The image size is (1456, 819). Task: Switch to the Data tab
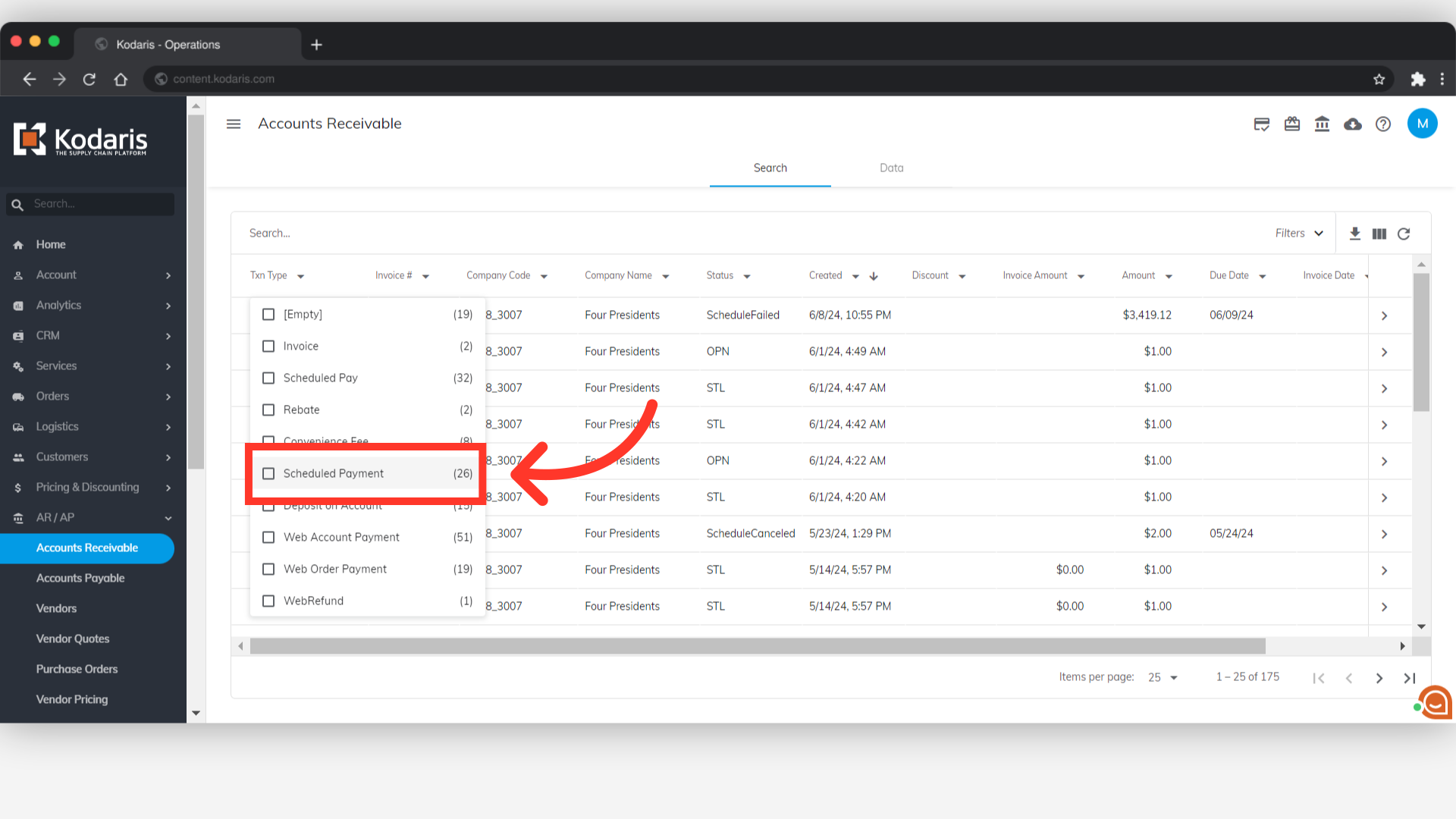point(891,168)
